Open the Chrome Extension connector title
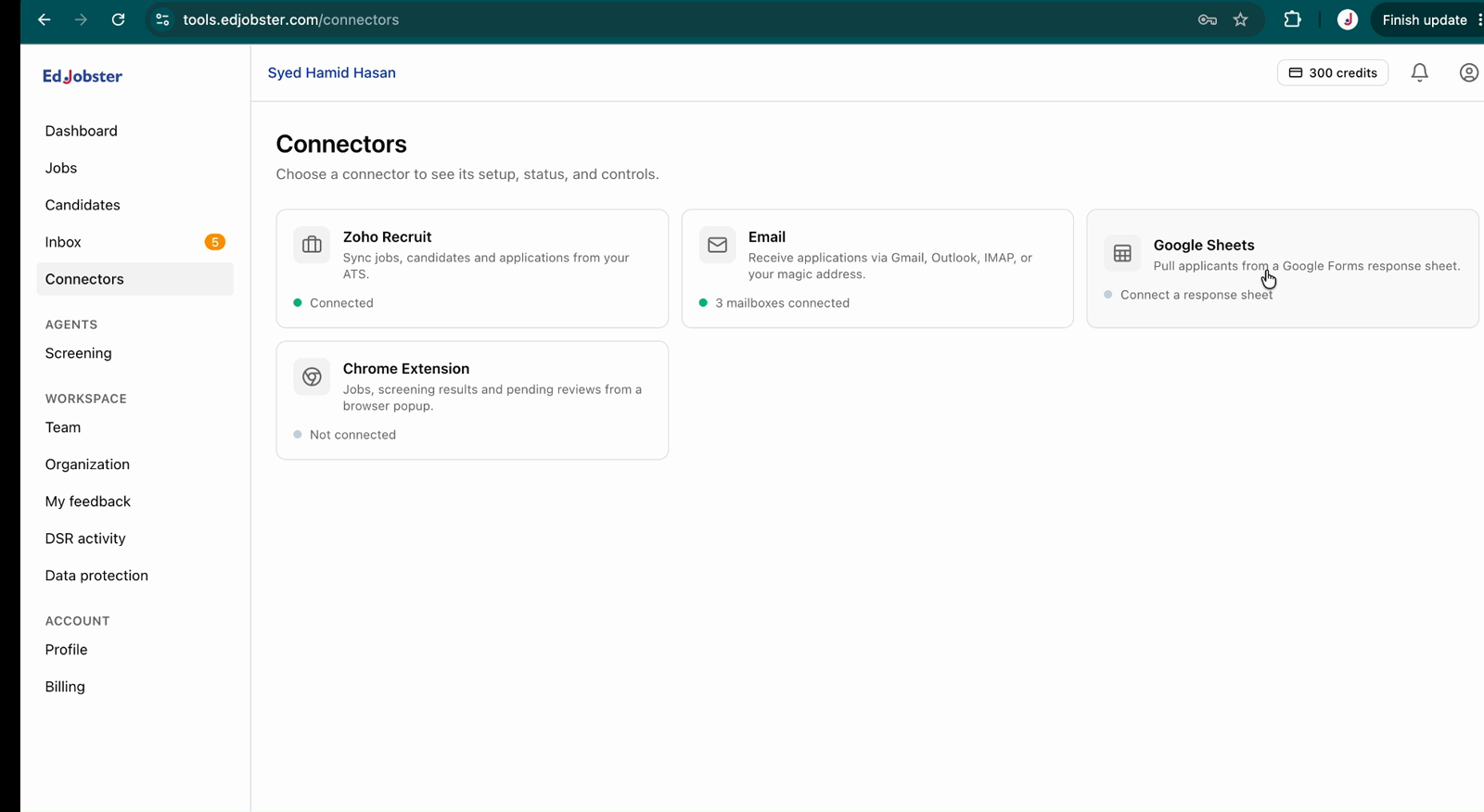The width and height of the screenshot is (1484, 812). click(x=406, y=368)
